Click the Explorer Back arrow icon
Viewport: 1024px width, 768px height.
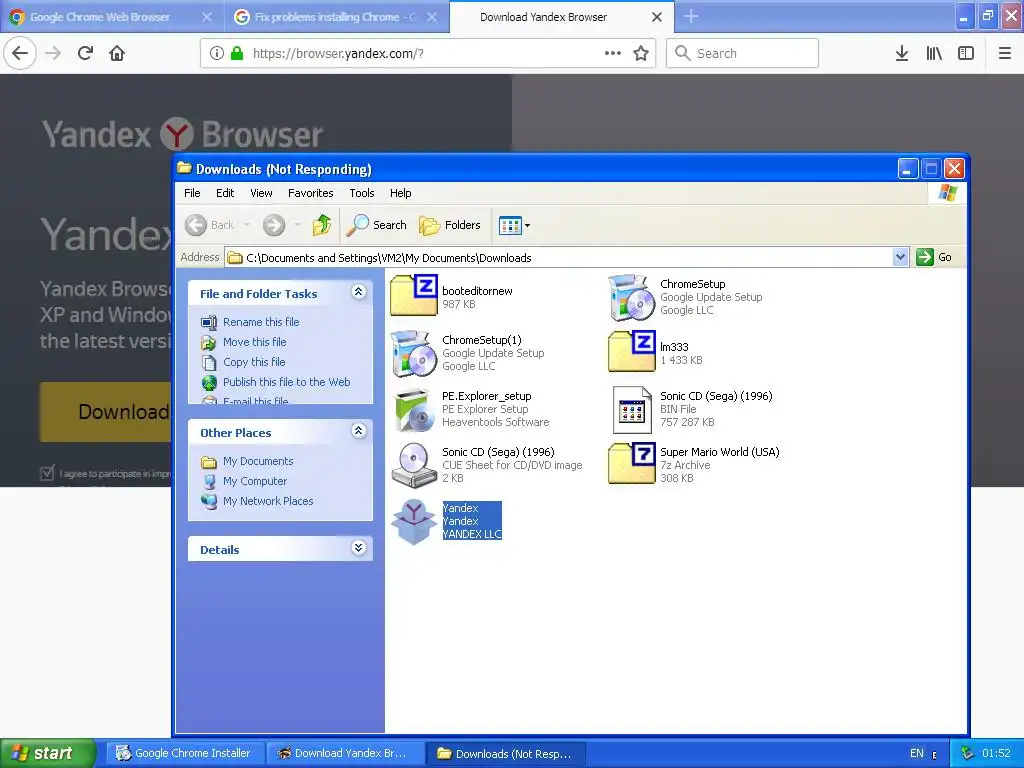195,225
